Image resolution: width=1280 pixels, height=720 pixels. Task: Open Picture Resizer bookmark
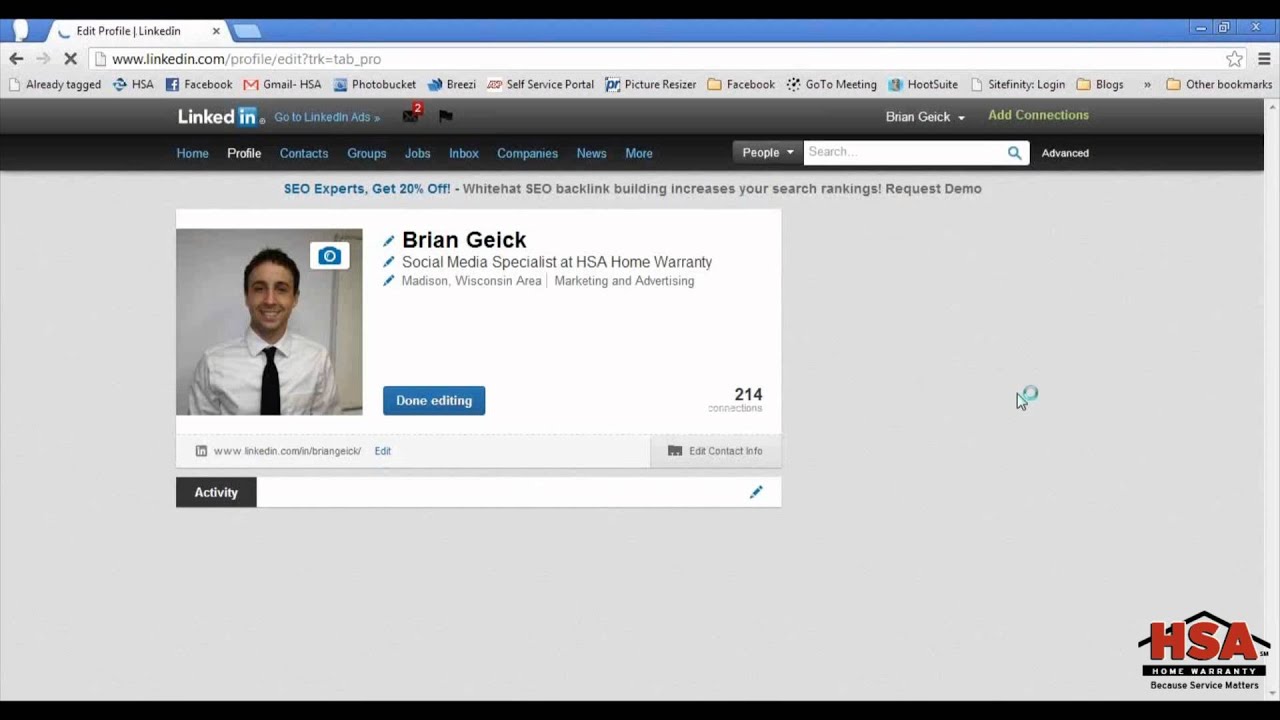tap(651, 85)
